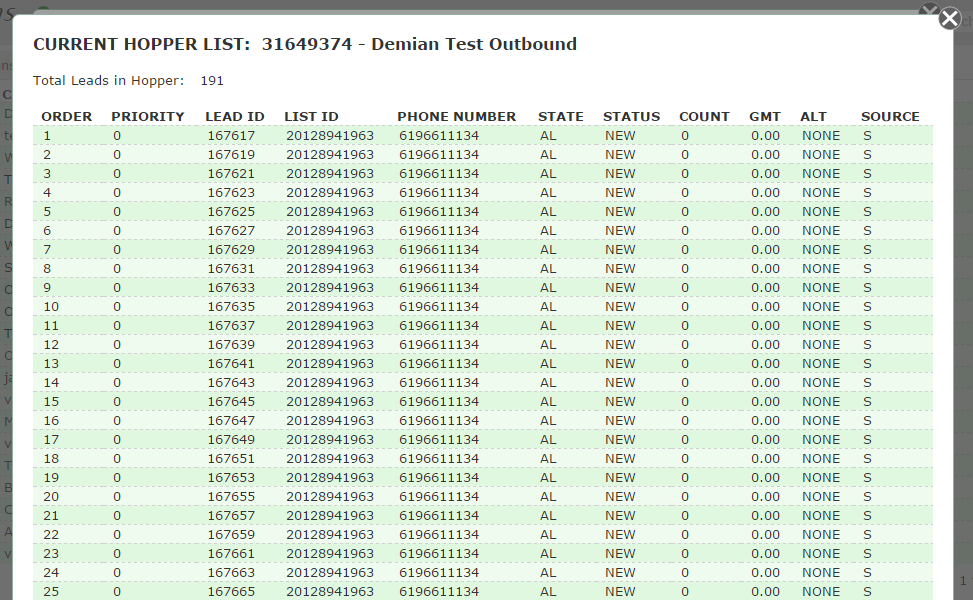
Task: Click the STATUS column header
Action: tap(631, 117)
